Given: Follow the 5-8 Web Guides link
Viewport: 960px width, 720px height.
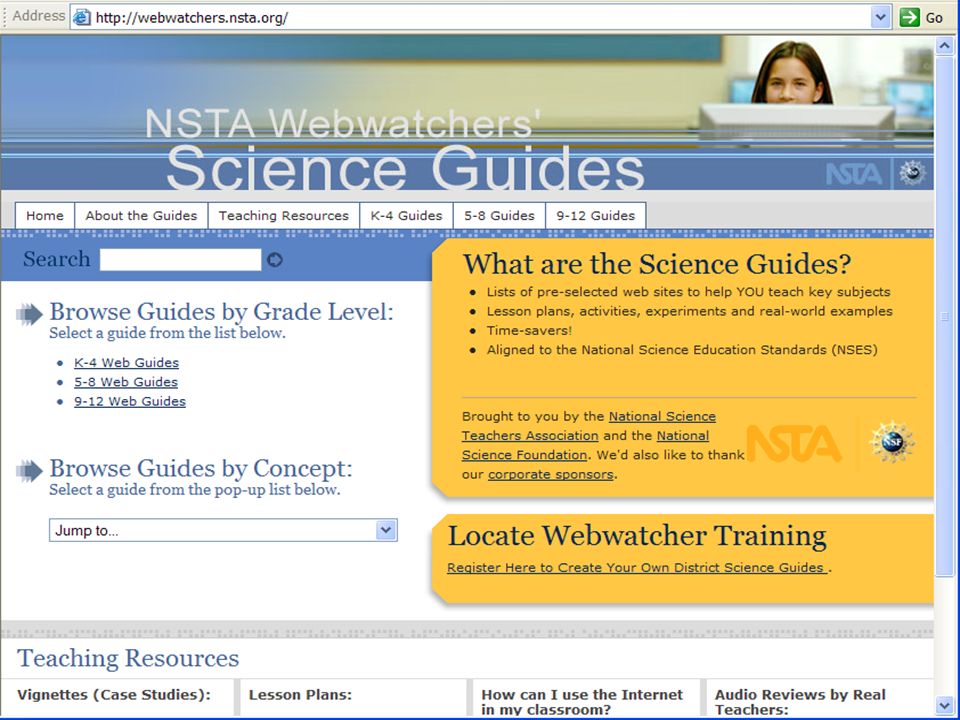Looking at the screenshot, I should 126,382.
